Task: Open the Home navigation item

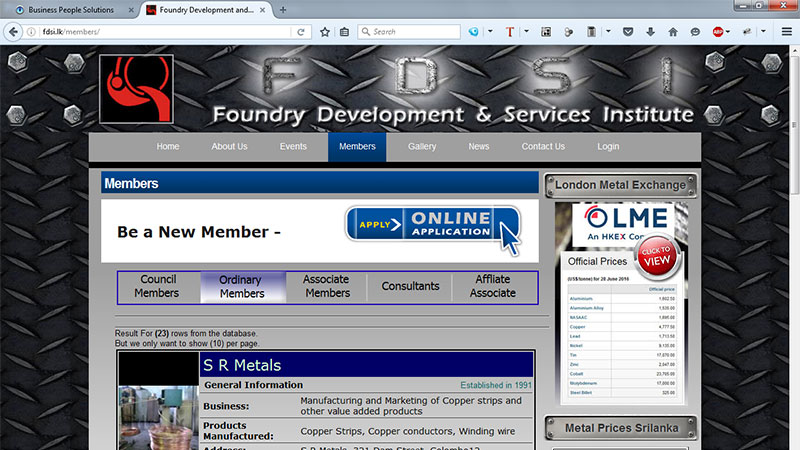Action: 168,146
